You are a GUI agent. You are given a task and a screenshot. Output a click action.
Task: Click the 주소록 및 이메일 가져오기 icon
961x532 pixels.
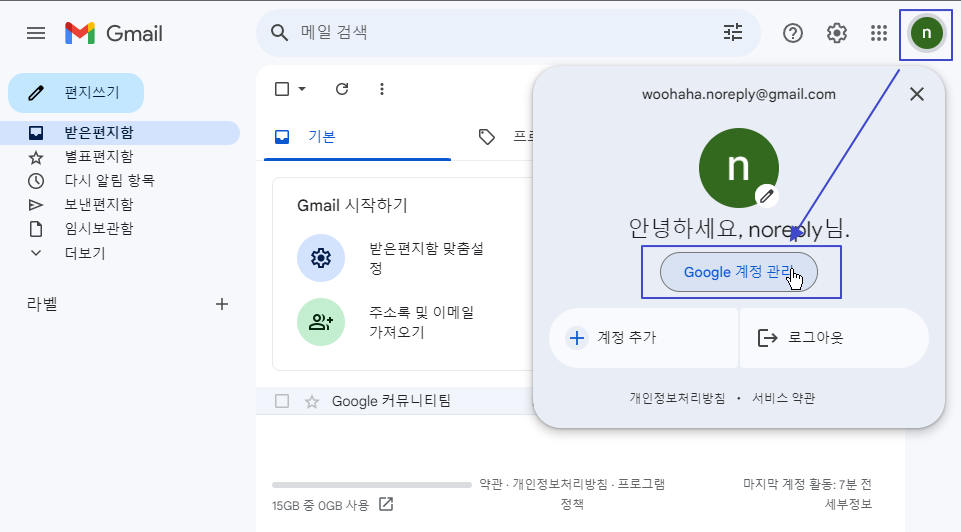pyautogui.click(x=321, y=322)
